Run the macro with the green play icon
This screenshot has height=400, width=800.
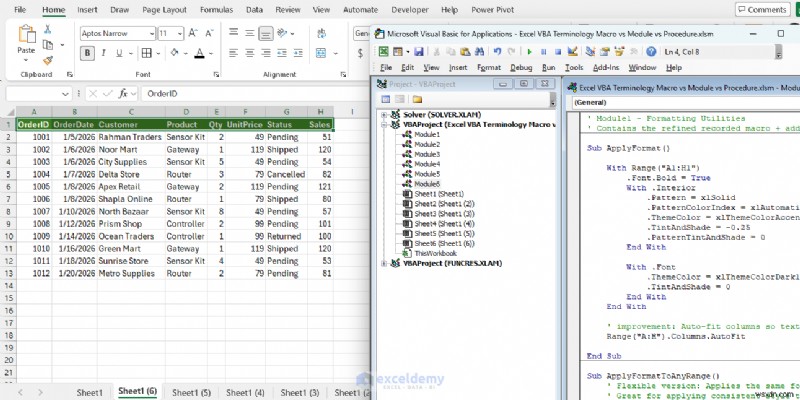529,52
